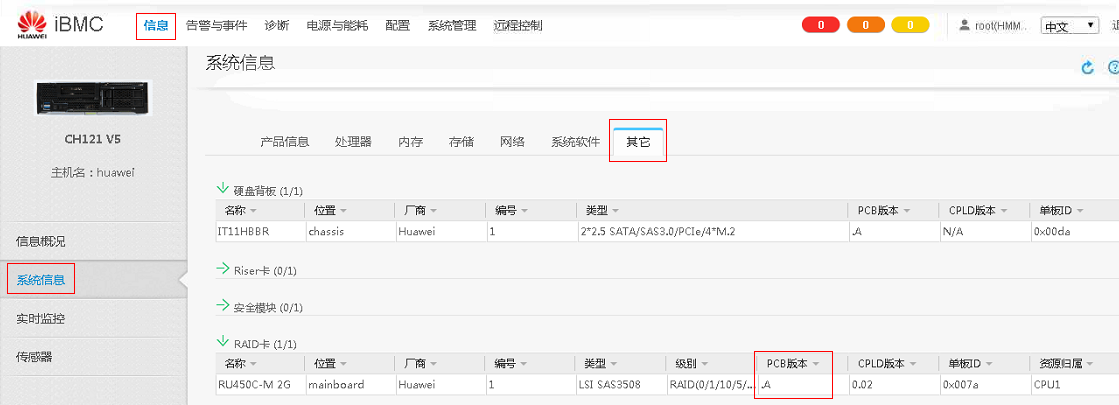The image size is (1119, 405).
Task: Click the 系统信息 page heading
Action: pos(240,62)
